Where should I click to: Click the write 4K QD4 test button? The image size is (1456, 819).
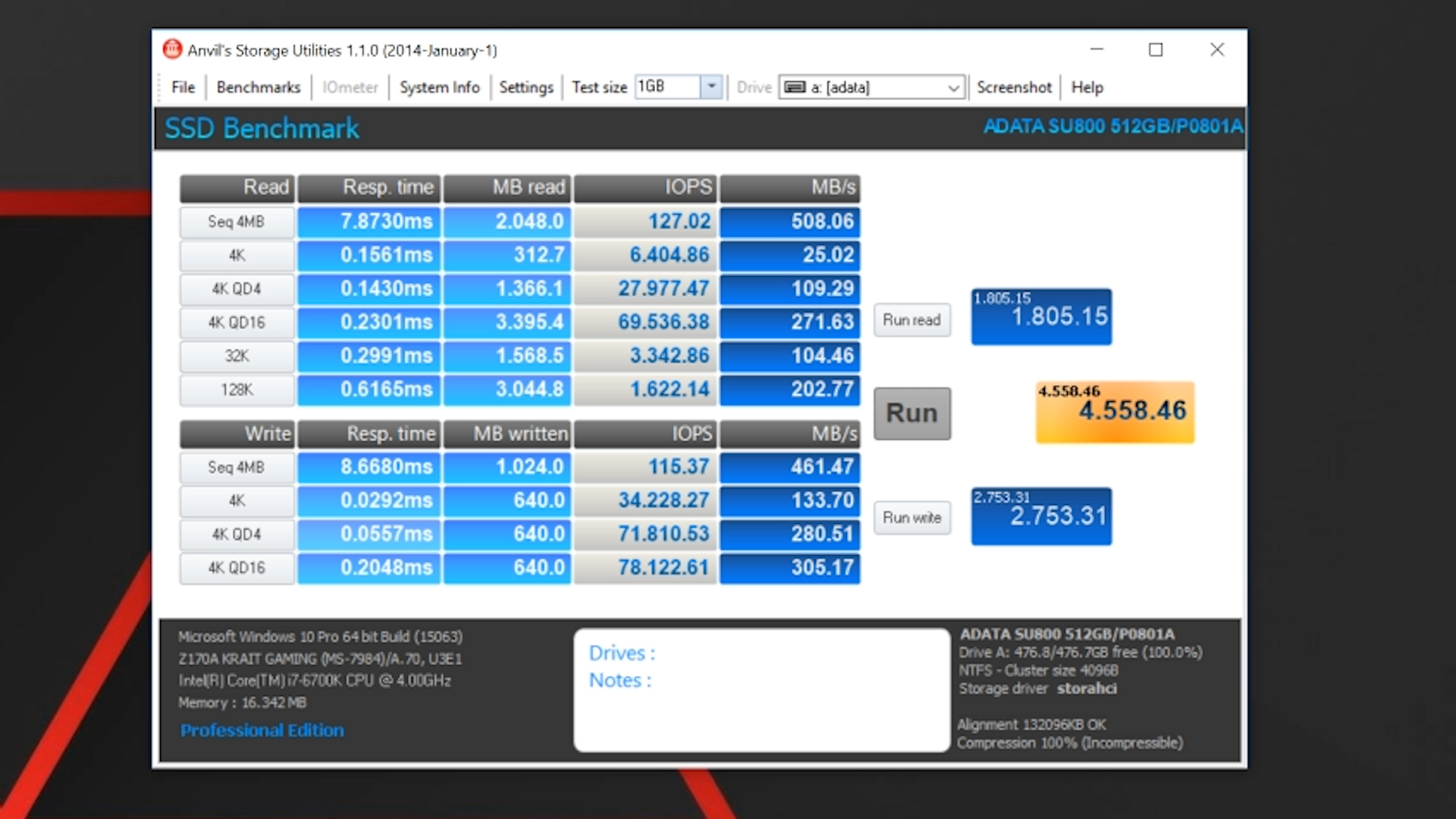point(237,534)
